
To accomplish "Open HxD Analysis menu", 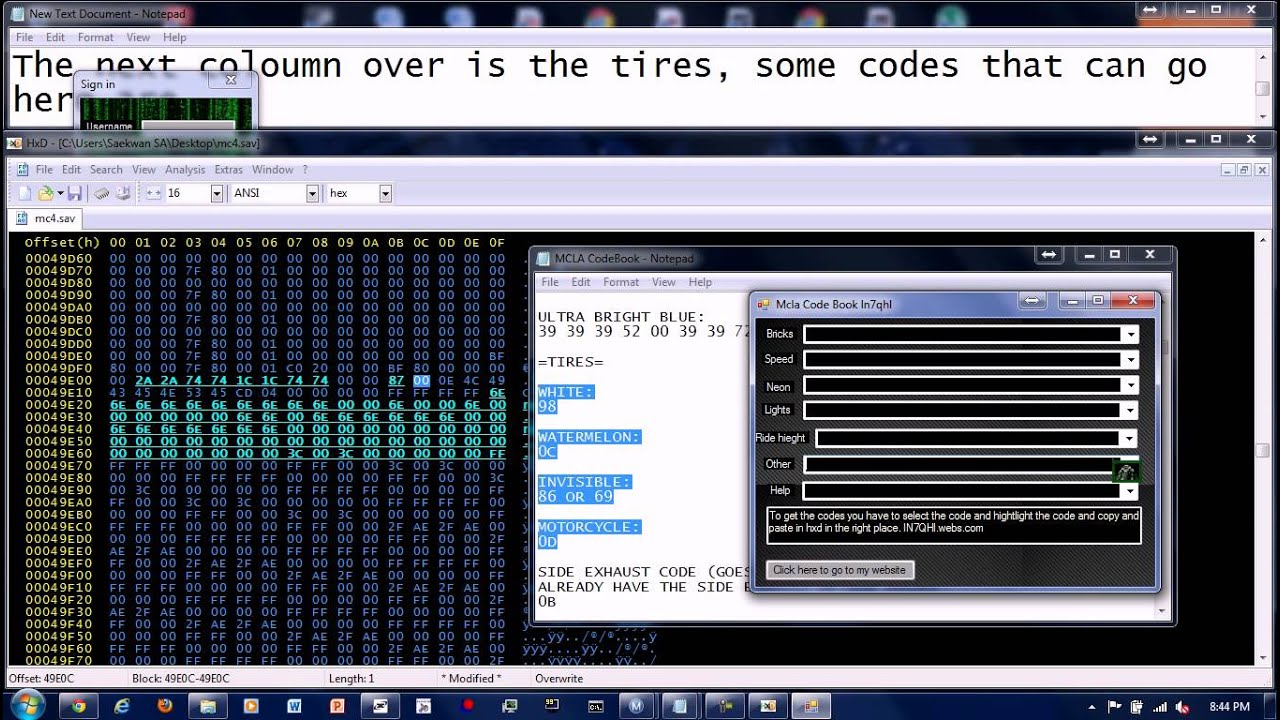I will [x=185, y=170].
